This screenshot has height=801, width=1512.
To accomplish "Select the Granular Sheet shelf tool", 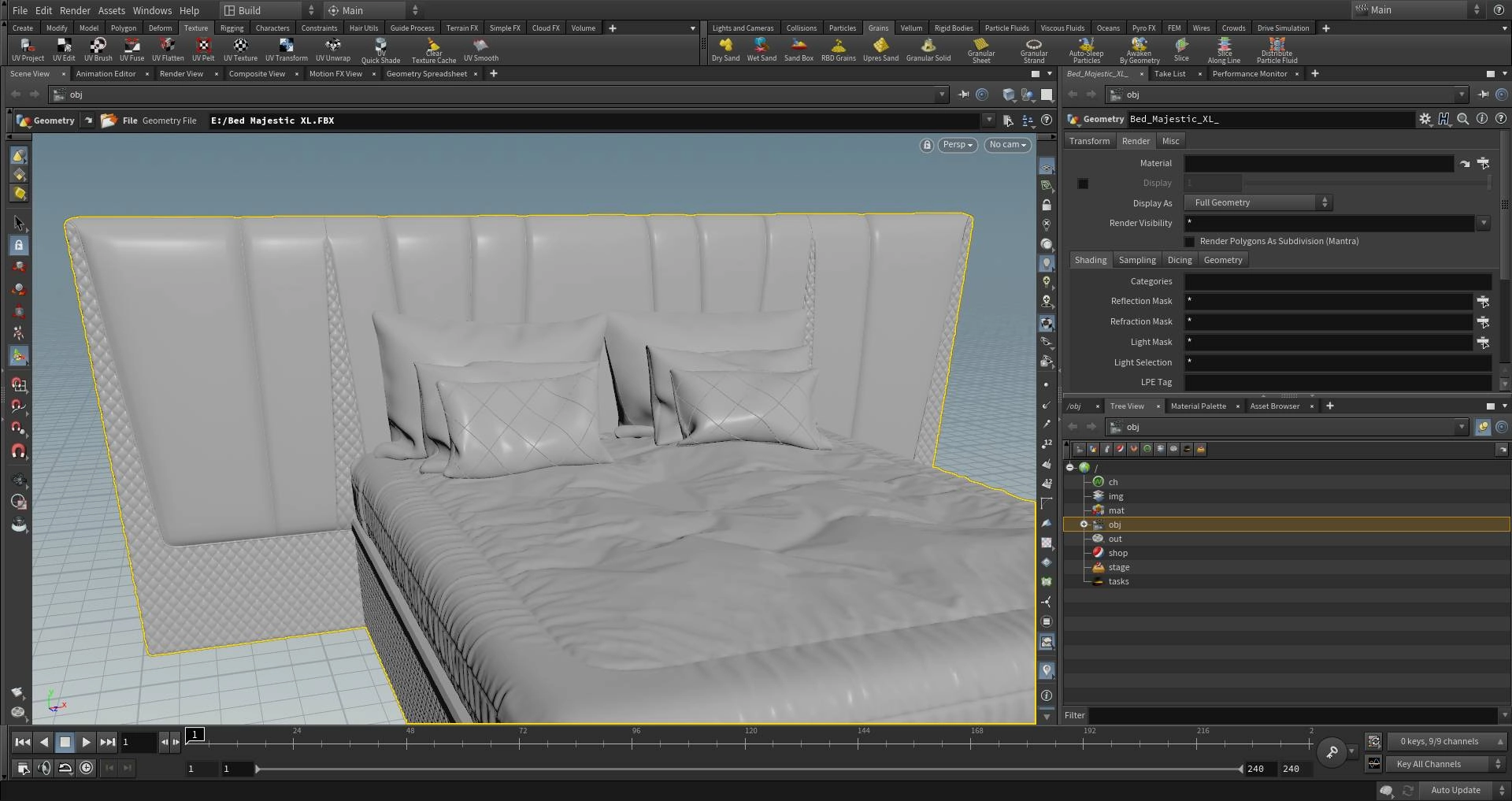I will pyautogui.click(x=981, y=51).
